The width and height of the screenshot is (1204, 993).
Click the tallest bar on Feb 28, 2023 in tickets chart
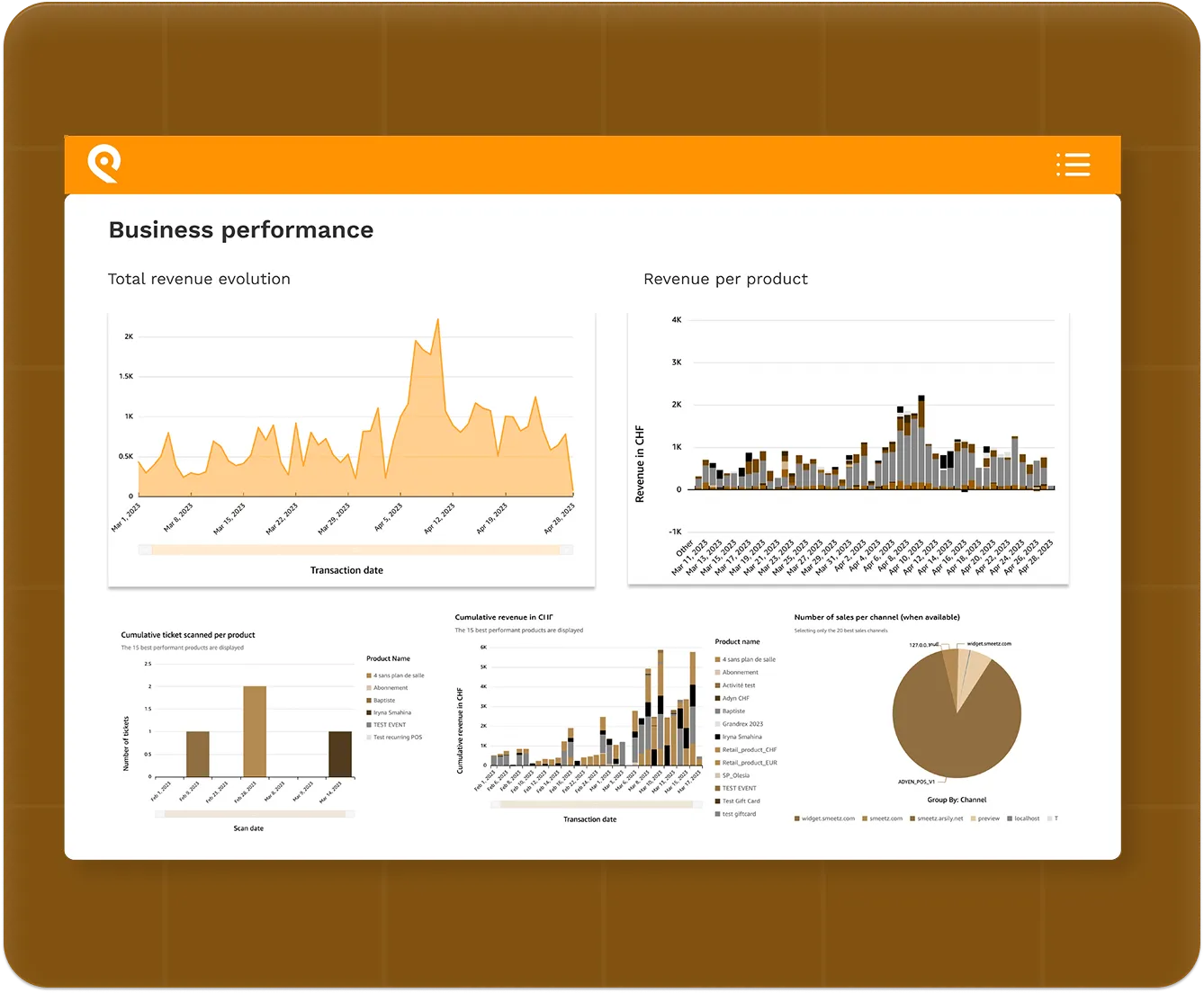point(255,731)
